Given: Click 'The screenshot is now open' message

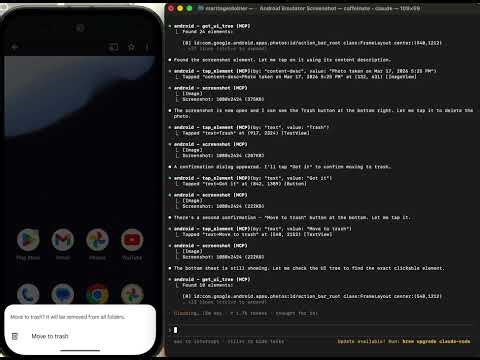Looking at the screenshot, I should click(x=323, y=113).
